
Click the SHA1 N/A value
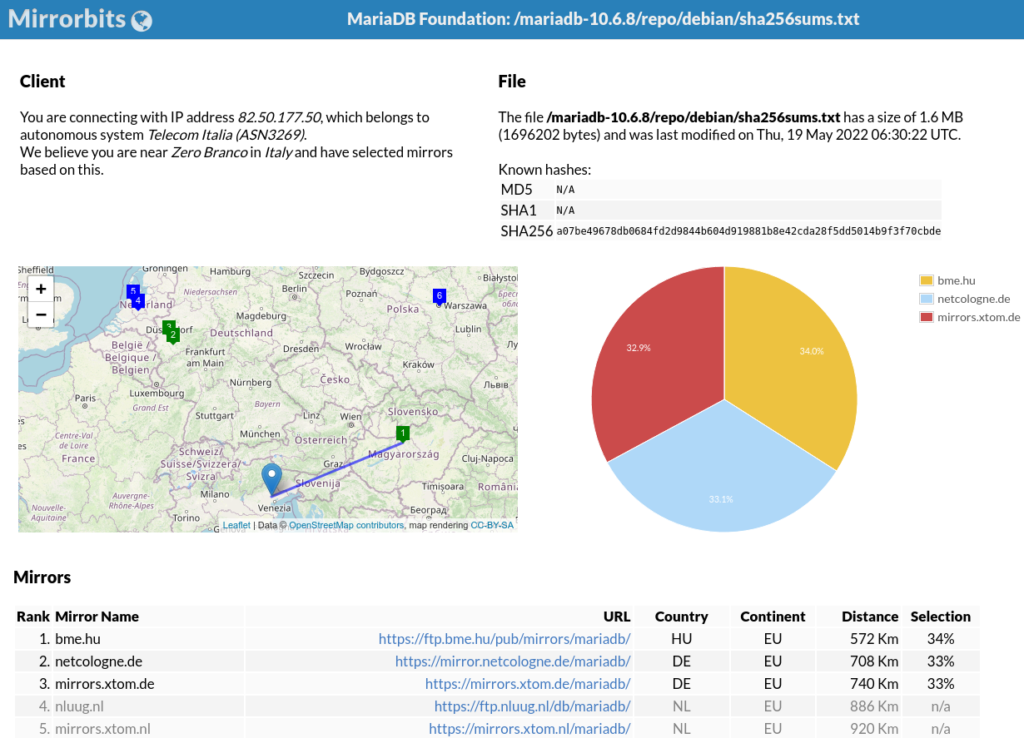click(566, 210)
